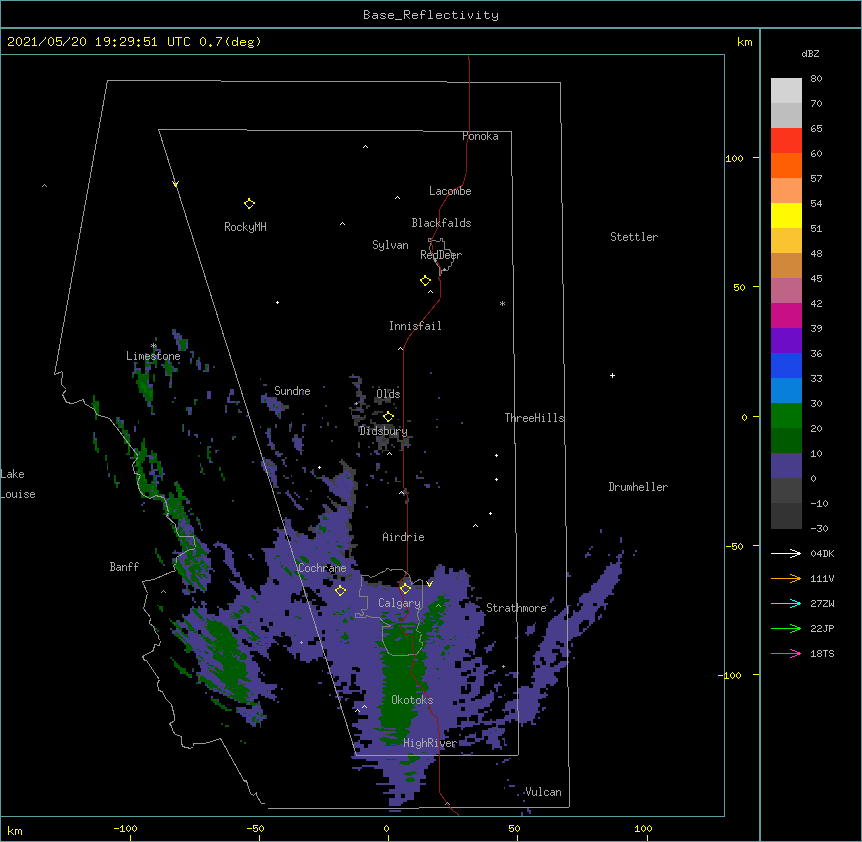Click the RockyMH label
The width and height of the screenshot is (862, 842).
(245, 227)
